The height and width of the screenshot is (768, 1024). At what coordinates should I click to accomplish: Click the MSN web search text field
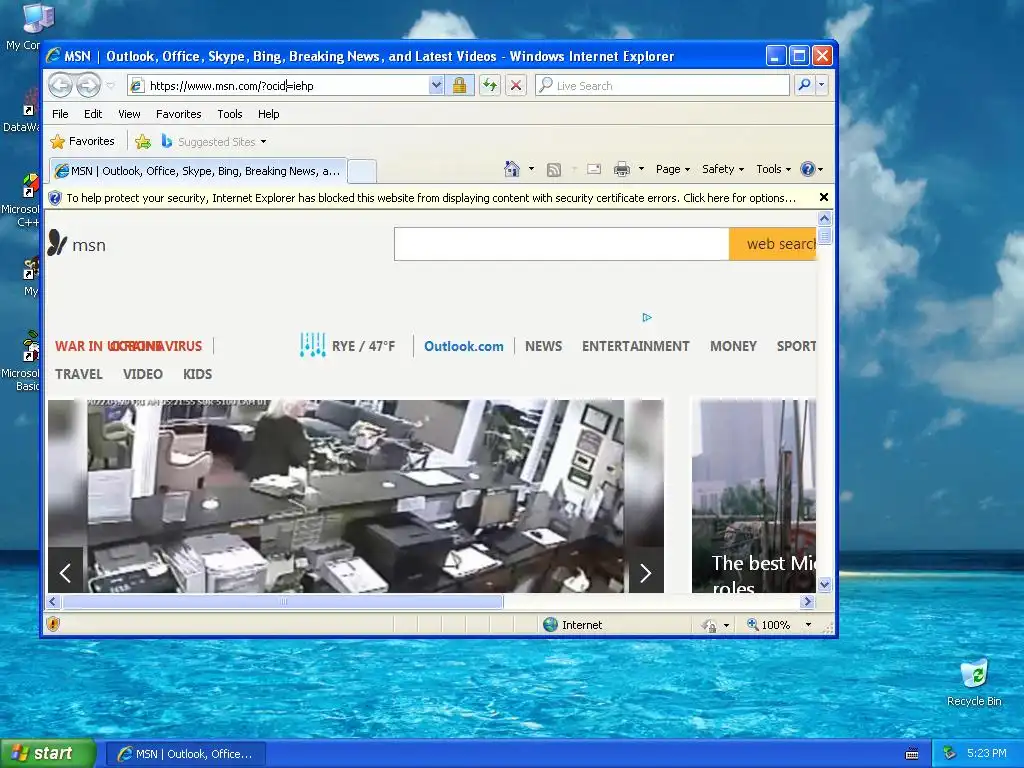562,244
